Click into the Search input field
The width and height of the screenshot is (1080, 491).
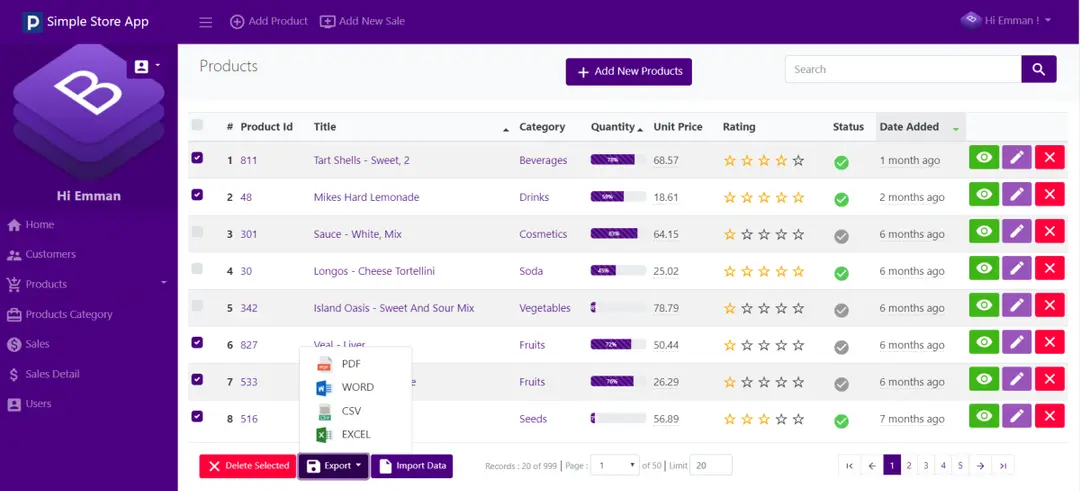(902, 69)
